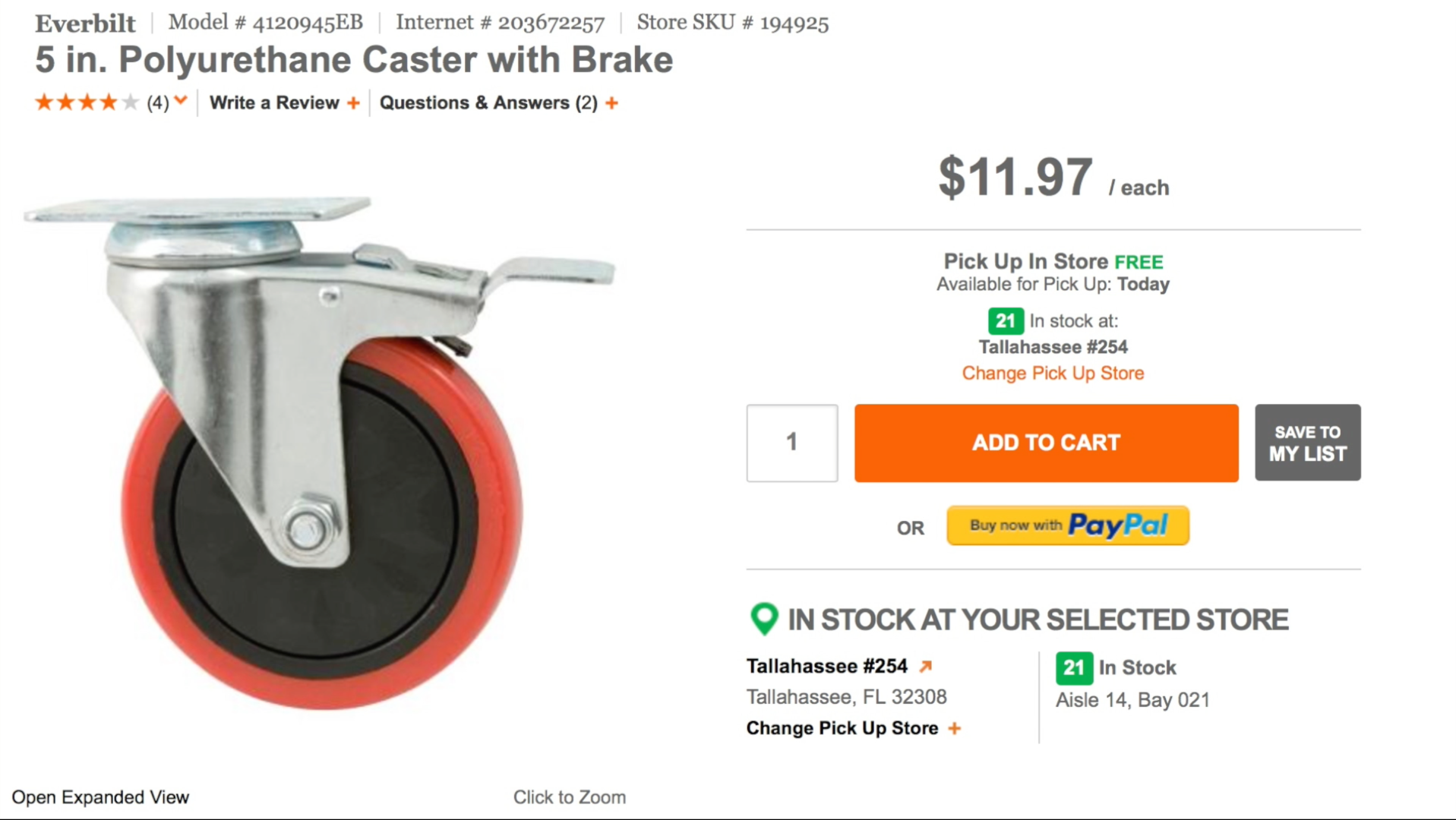Expand the ratings chevron next to (4)

point(181,100)
